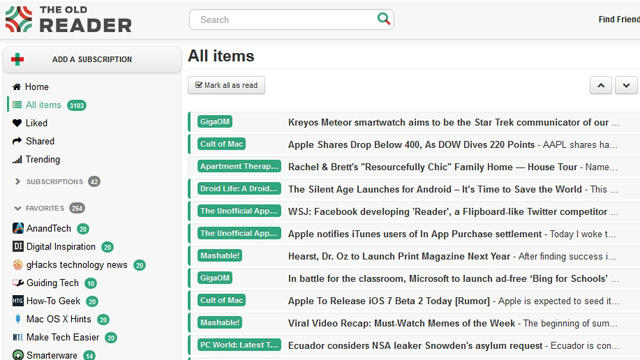Open gHacks technology news feed
This screenshot has width=640, height=360.
click(77, 264)
